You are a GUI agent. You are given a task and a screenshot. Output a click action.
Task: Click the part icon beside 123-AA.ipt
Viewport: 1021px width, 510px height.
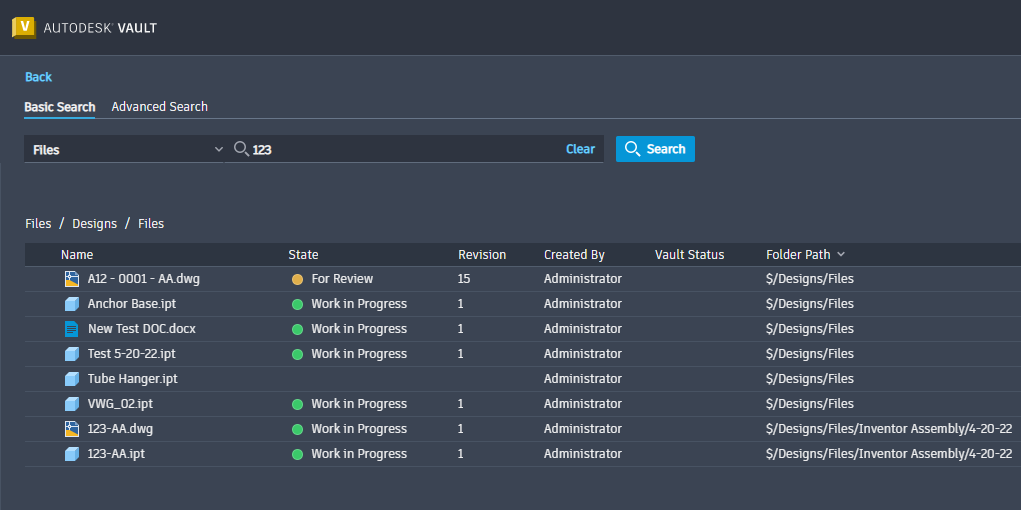point(71,454)
